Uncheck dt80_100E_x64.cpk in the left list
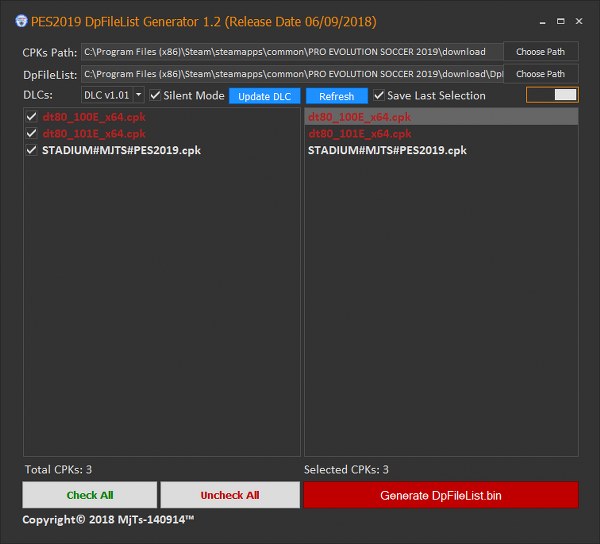This screenshot has height=544, width=600. click(32, 117)
